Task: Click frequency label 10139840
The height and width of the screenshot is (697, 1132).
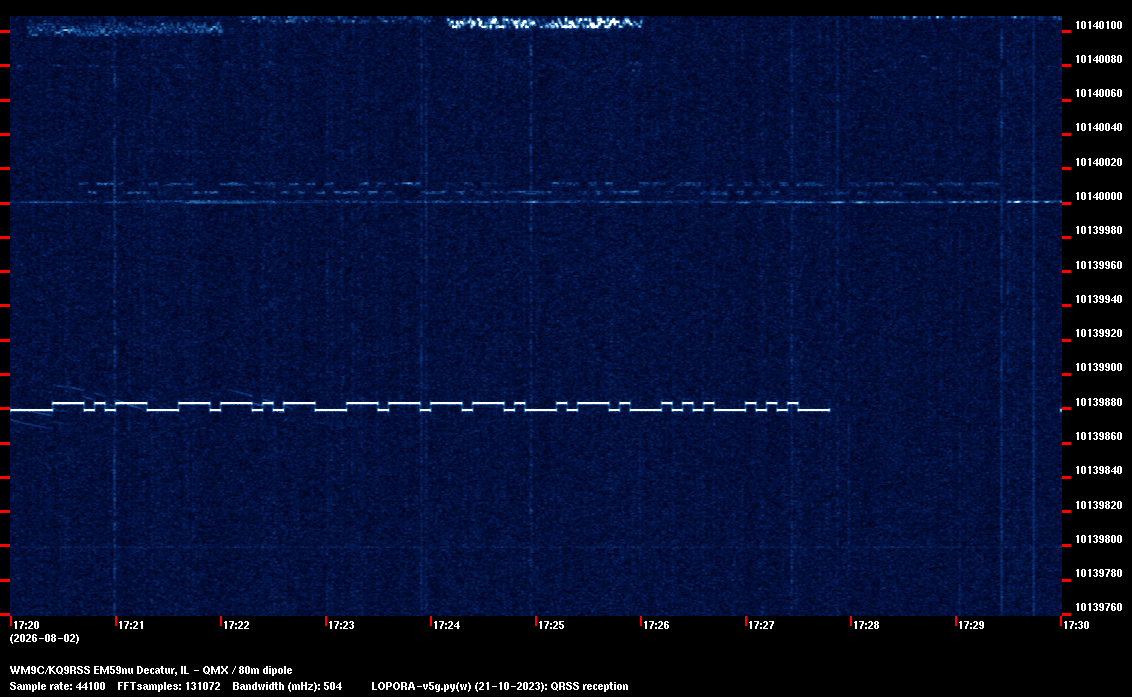Action: [1099, 469]
